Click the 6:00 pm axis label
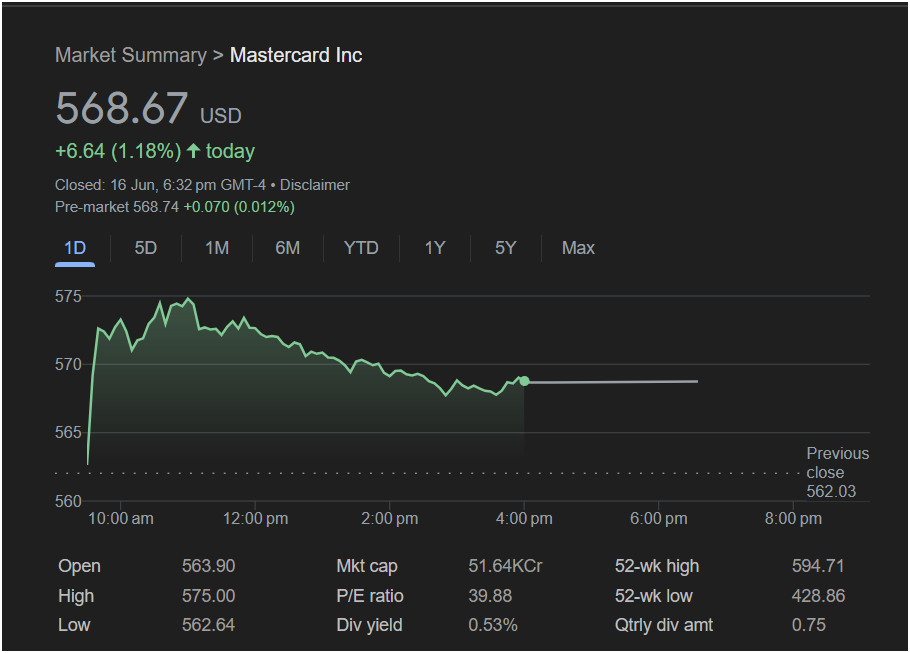 click(x=659, y=518)
